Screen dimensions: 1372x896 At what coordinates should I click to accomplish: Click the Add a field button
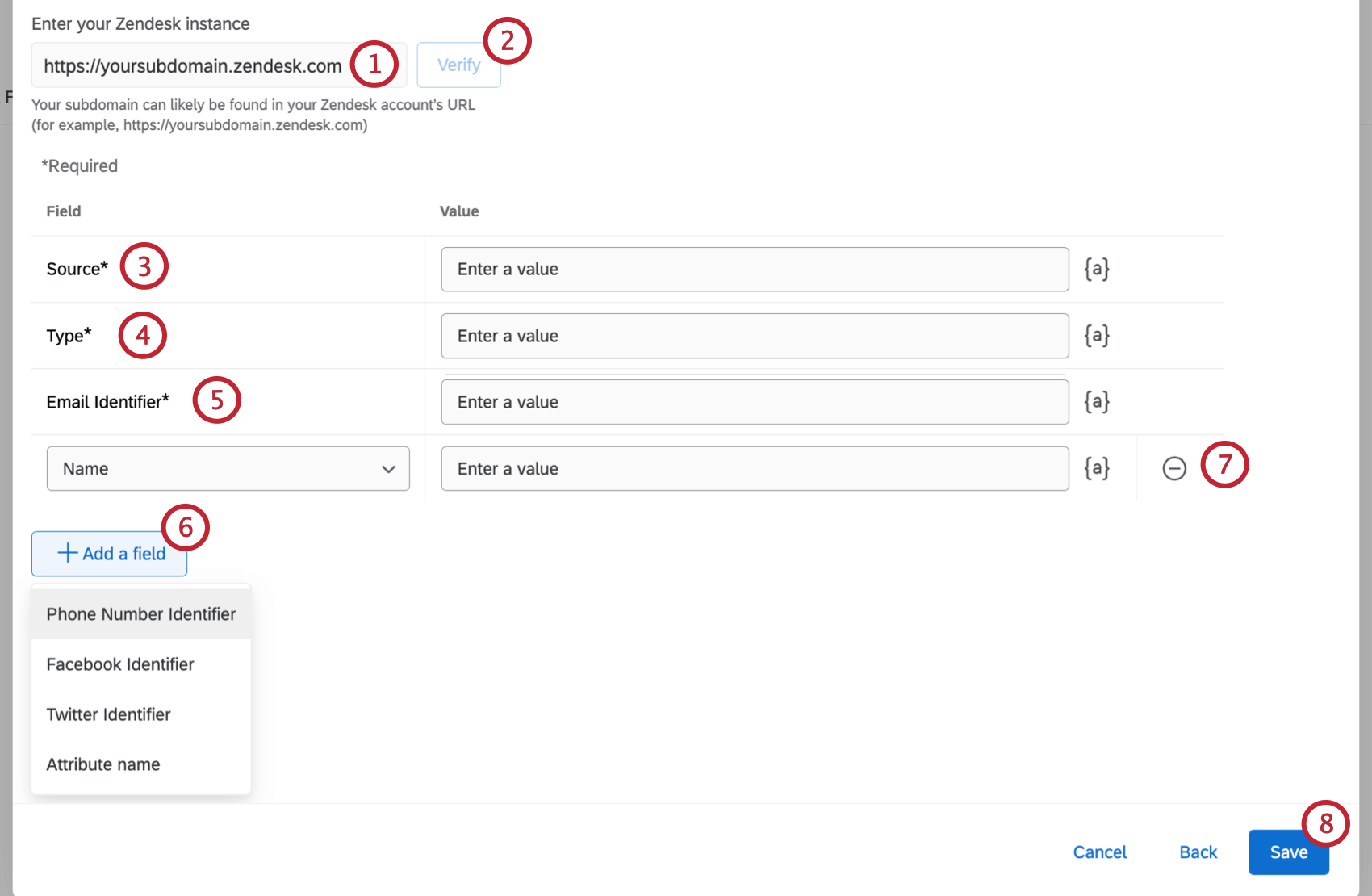click(x=109, y=554)
